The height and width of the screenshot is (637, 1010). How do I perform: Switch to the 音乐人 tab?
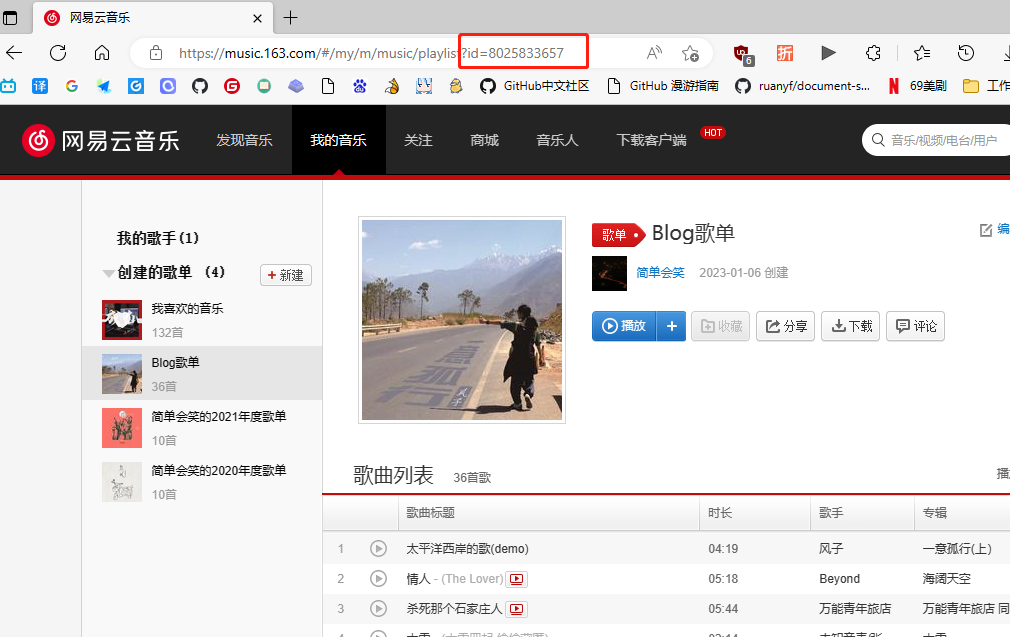557,140
